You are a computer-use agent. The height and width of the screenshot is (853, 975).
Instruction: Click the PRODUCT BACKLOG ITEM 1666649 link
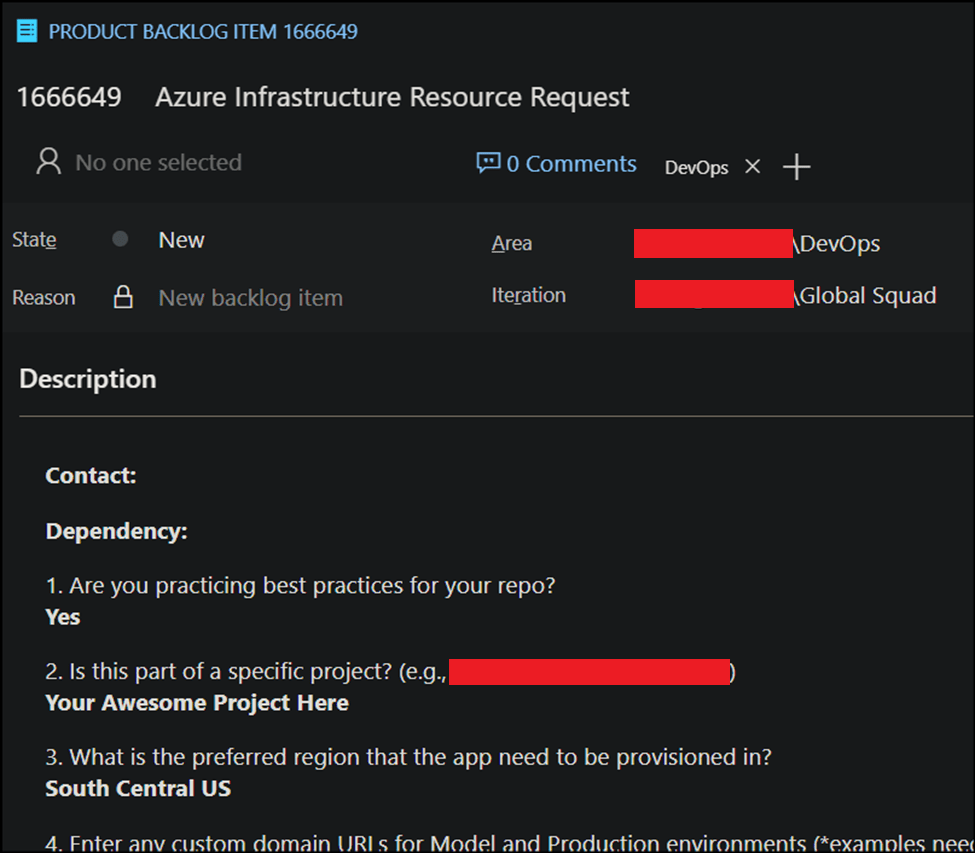click(203, 31)
